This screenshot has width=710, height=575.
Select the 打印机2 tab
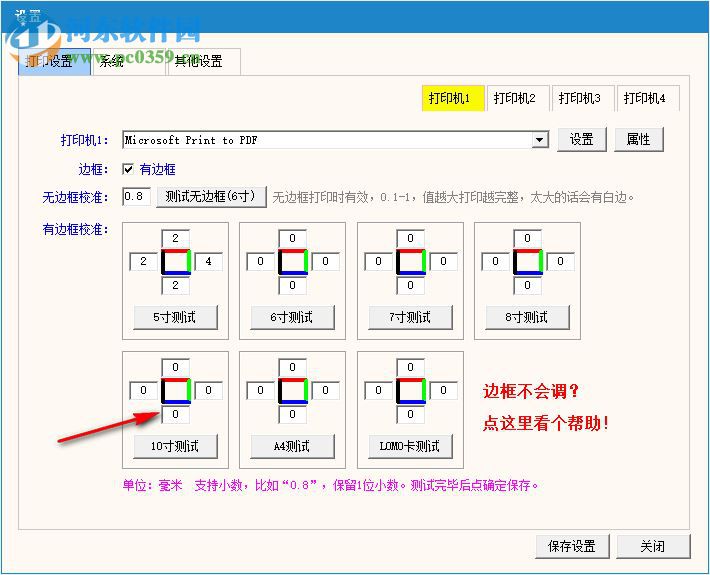518,98
